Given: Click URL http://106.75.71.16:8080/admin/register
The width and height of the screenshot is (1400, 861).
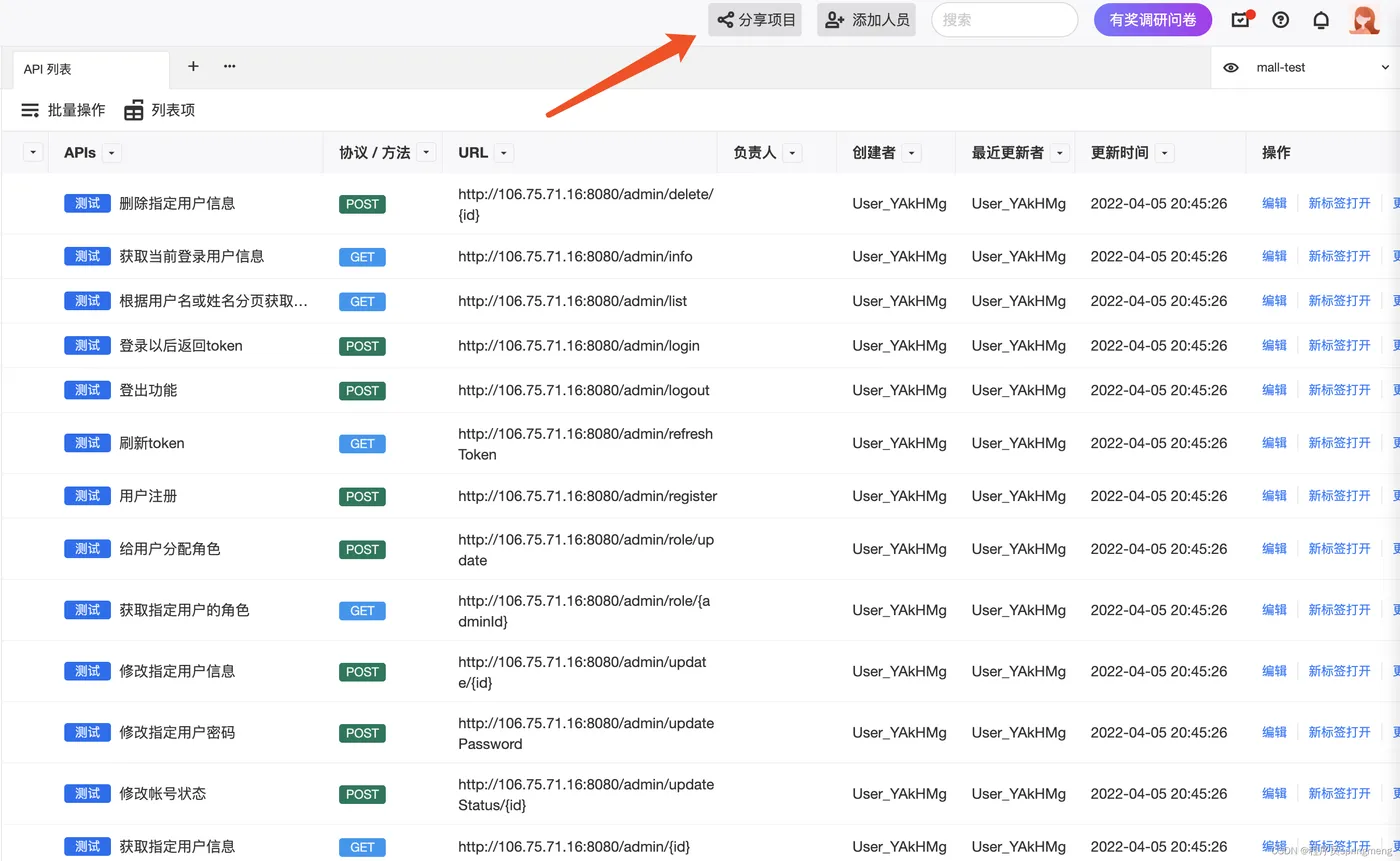Looking at the screenshot, I should pos(588,496).
